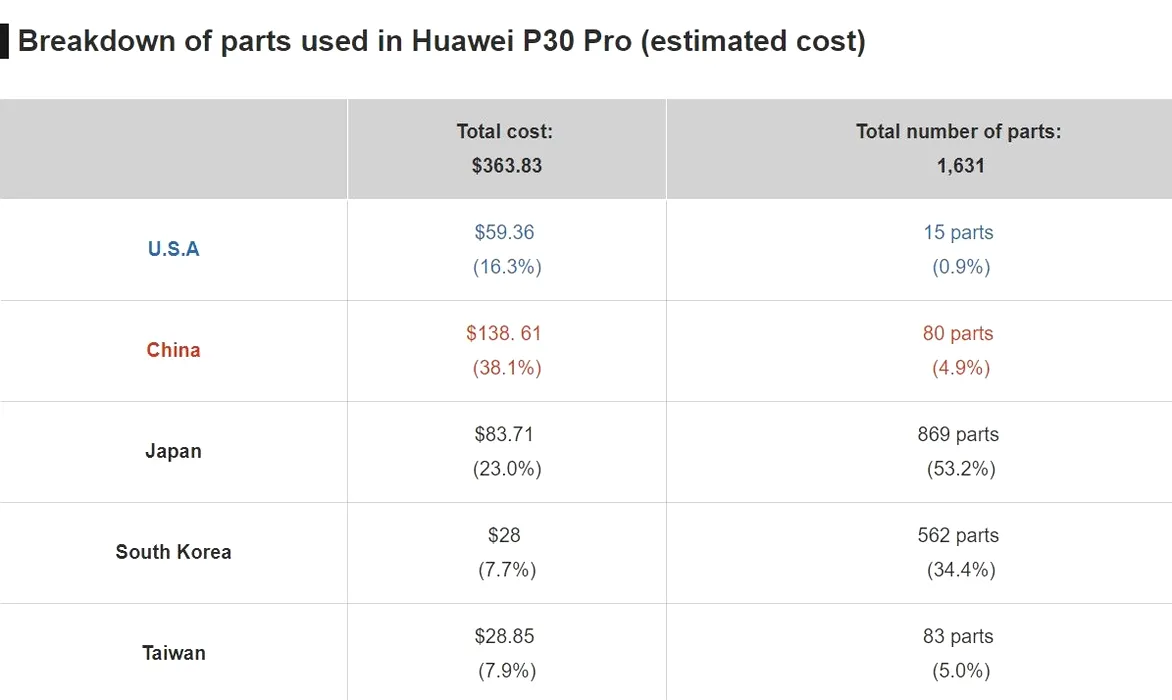Click the $28 South Korea cost cell
Viewport: 1172px width, 700px height.
pyautogui.click(x=507, y=552)
